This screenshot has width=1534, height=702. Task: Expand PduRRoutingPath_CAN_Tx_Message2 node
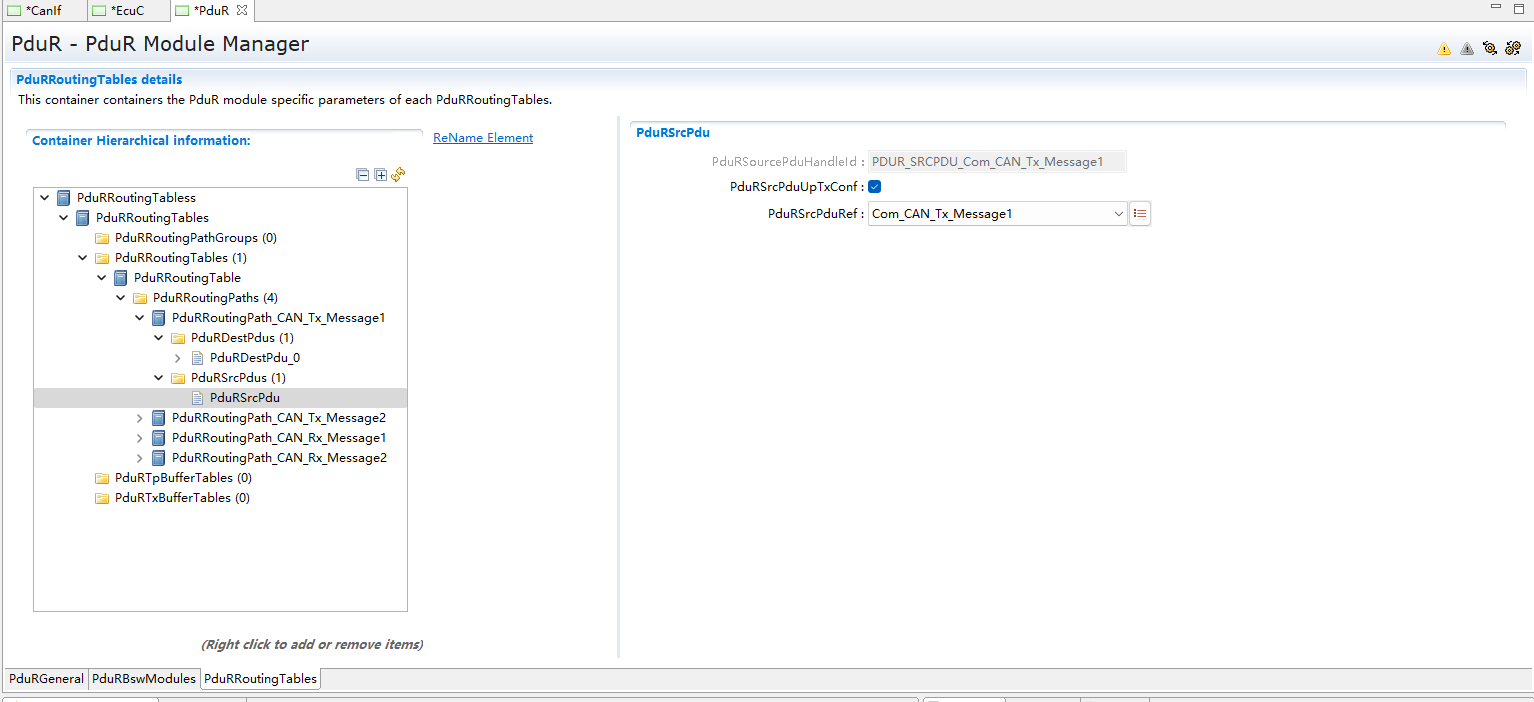[140, 418]
